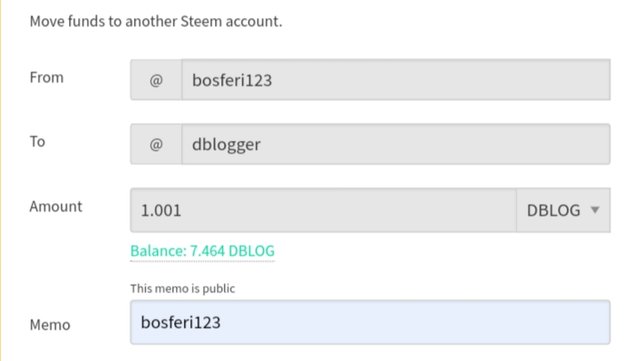Select the Amount field showing 1.001
The height and width of the screenshot is (361, 640).
(323, 210)
